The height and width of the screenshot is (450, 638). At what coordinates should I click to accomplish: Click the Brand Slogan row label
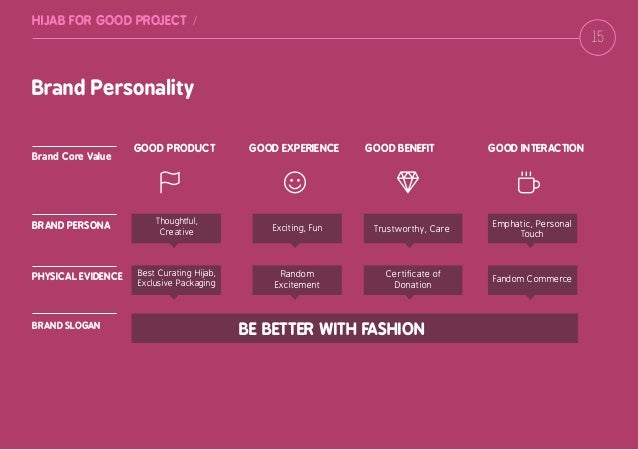tap(66, 325)
